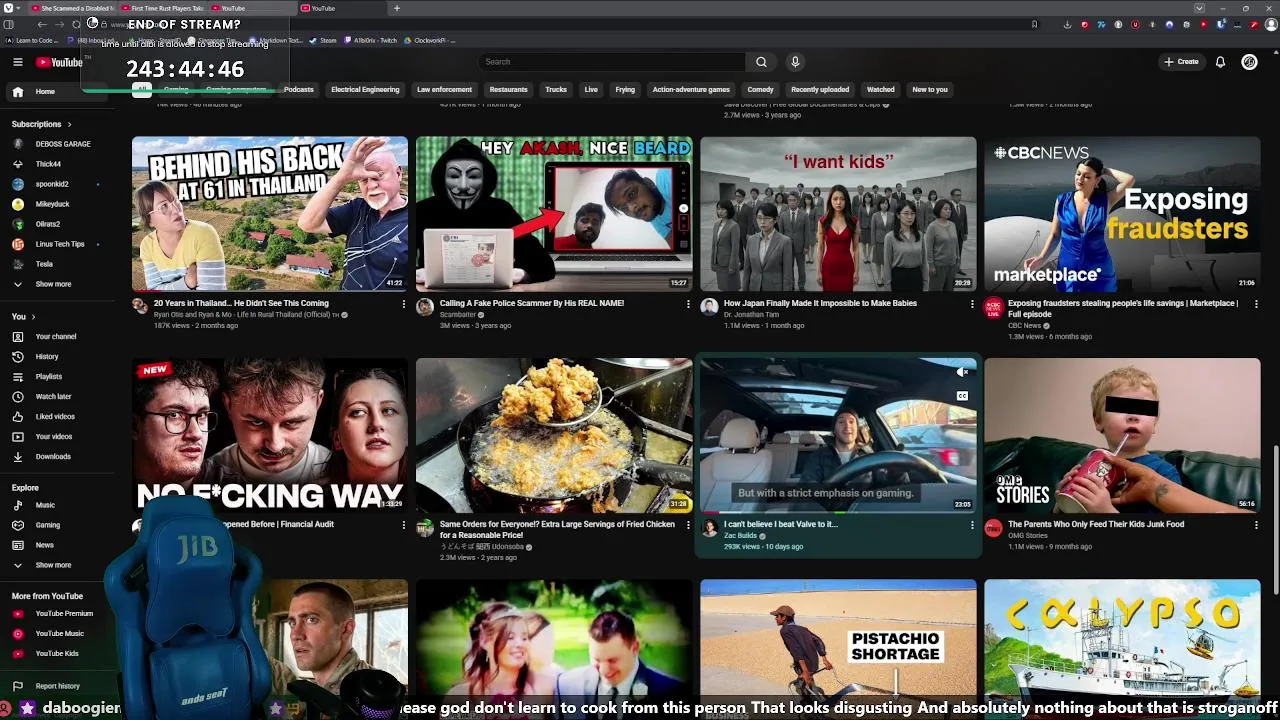1280x720 pixels.
Task: Open the You section chevron
Action: tap(33, 316)
